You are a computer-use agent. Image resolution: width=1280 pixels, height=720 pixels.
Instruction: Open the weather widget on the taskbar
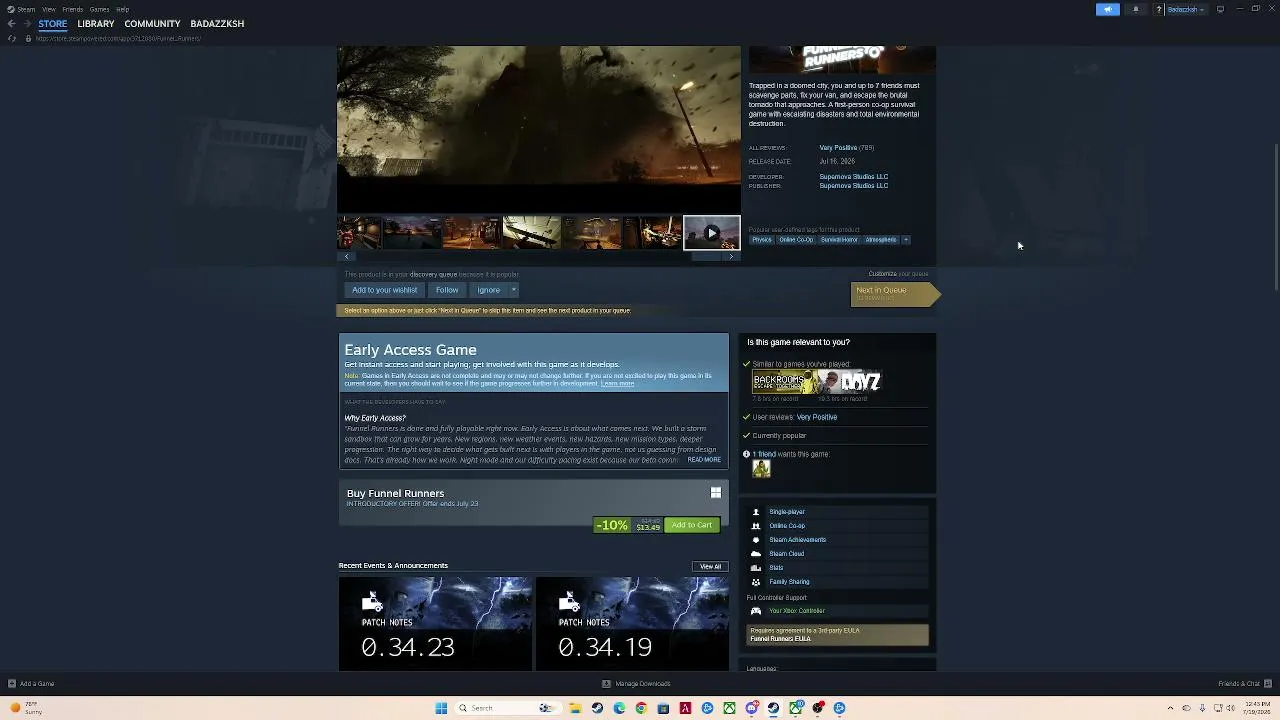[26, 708]
